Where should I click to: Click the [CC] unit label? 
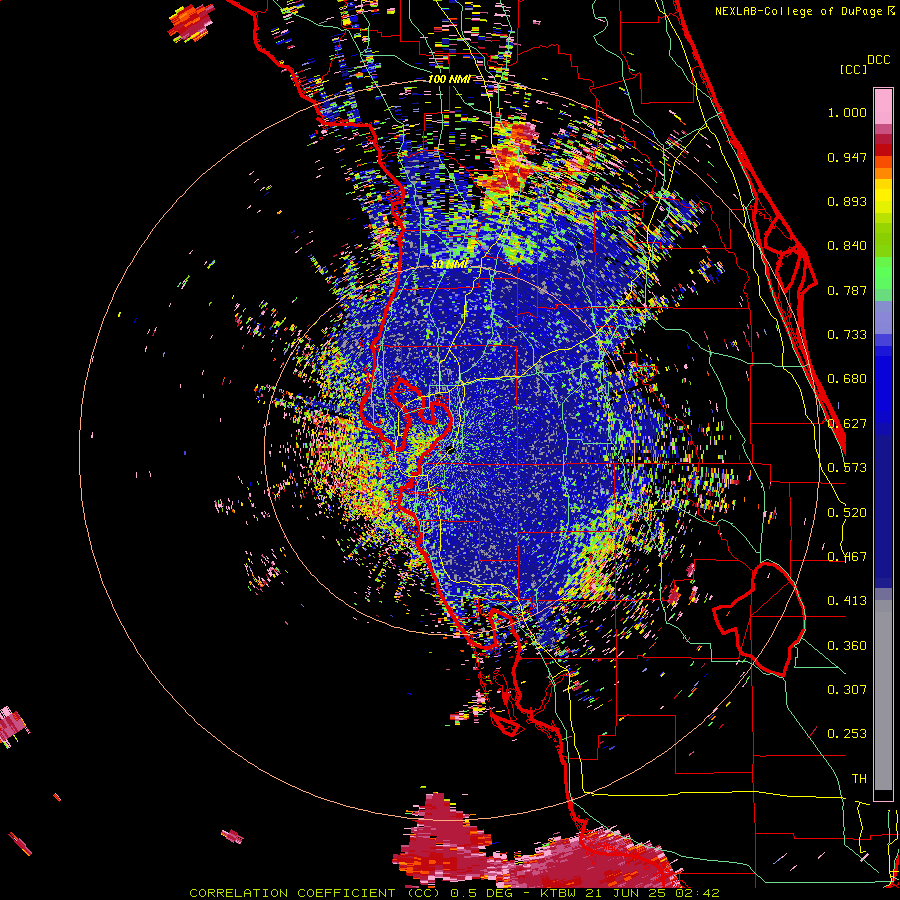pos(854,69)
